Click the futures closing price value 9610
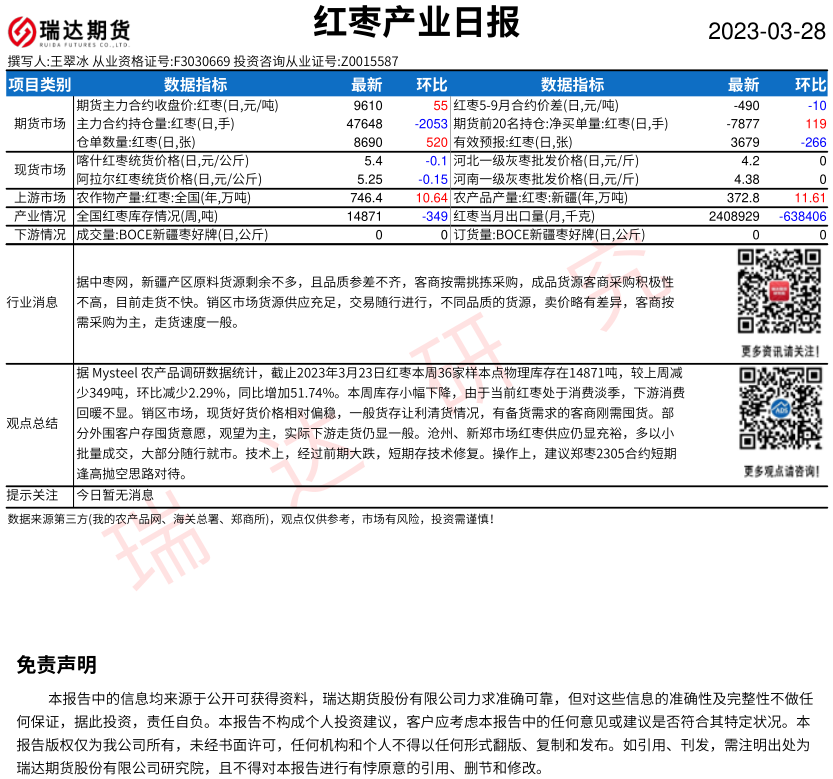The width and height of the screenshot is (833, 779). [367, 105]
